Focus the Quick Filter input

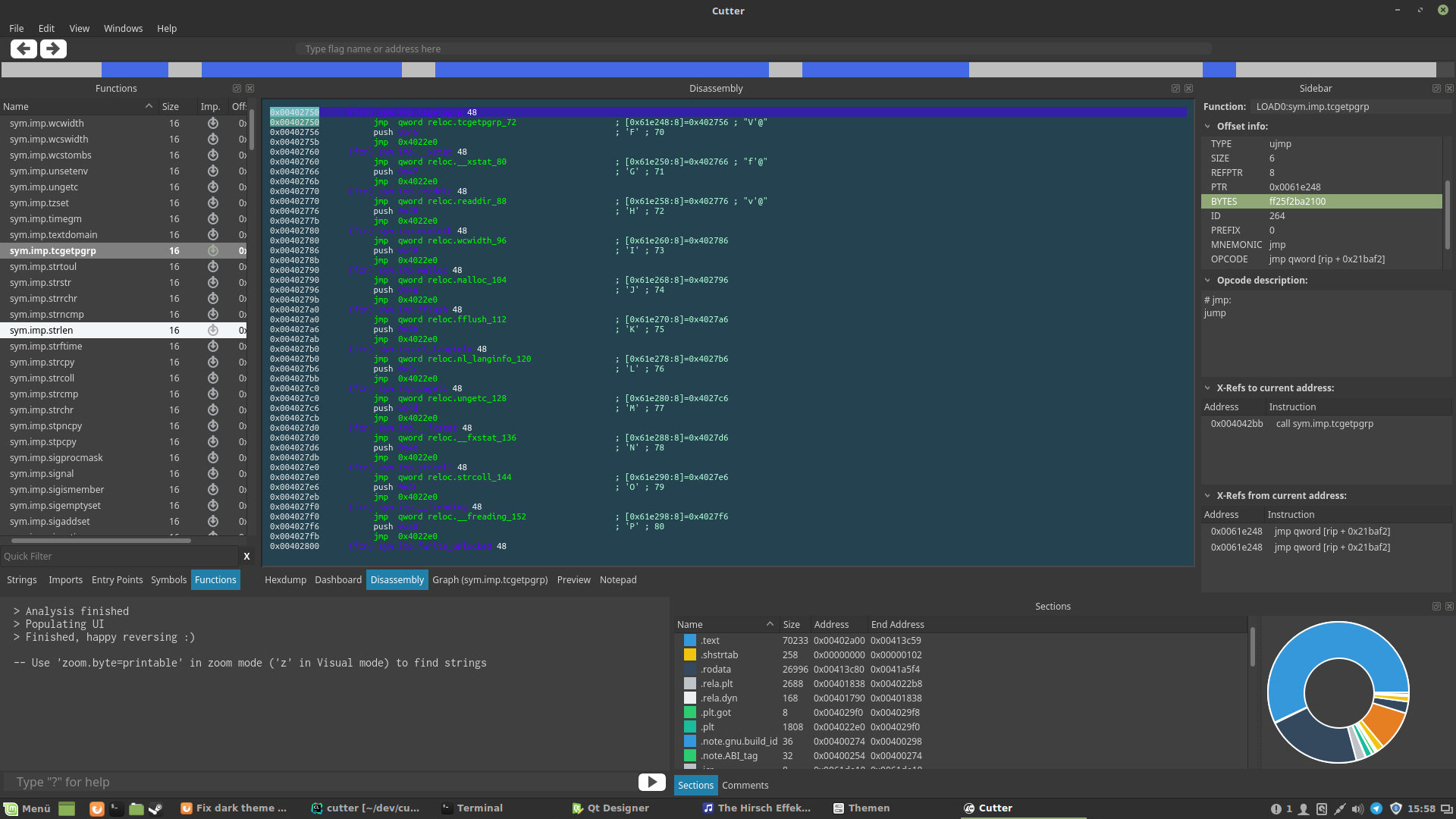tap(119, 557)
